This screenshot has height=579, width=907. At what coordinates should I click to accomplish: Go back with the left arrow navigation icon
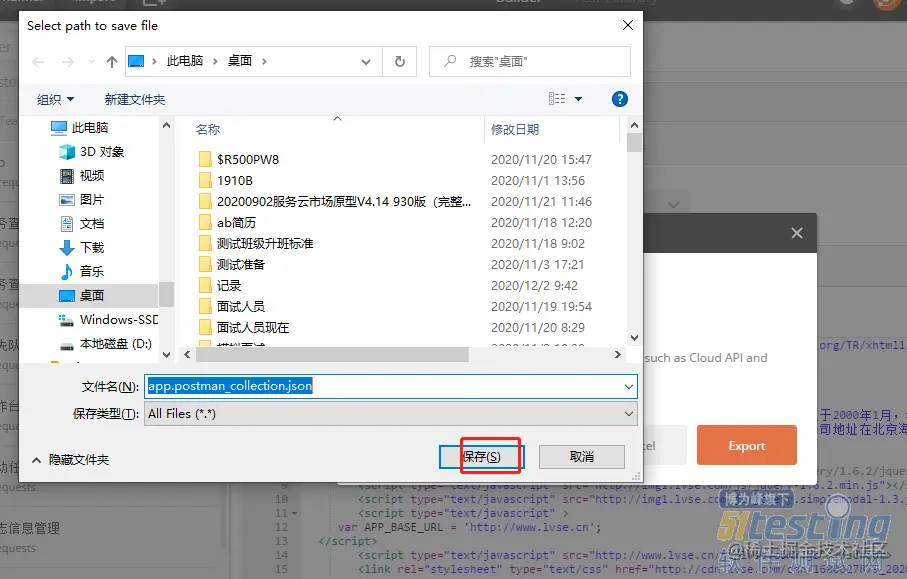[x=38, y=61]
